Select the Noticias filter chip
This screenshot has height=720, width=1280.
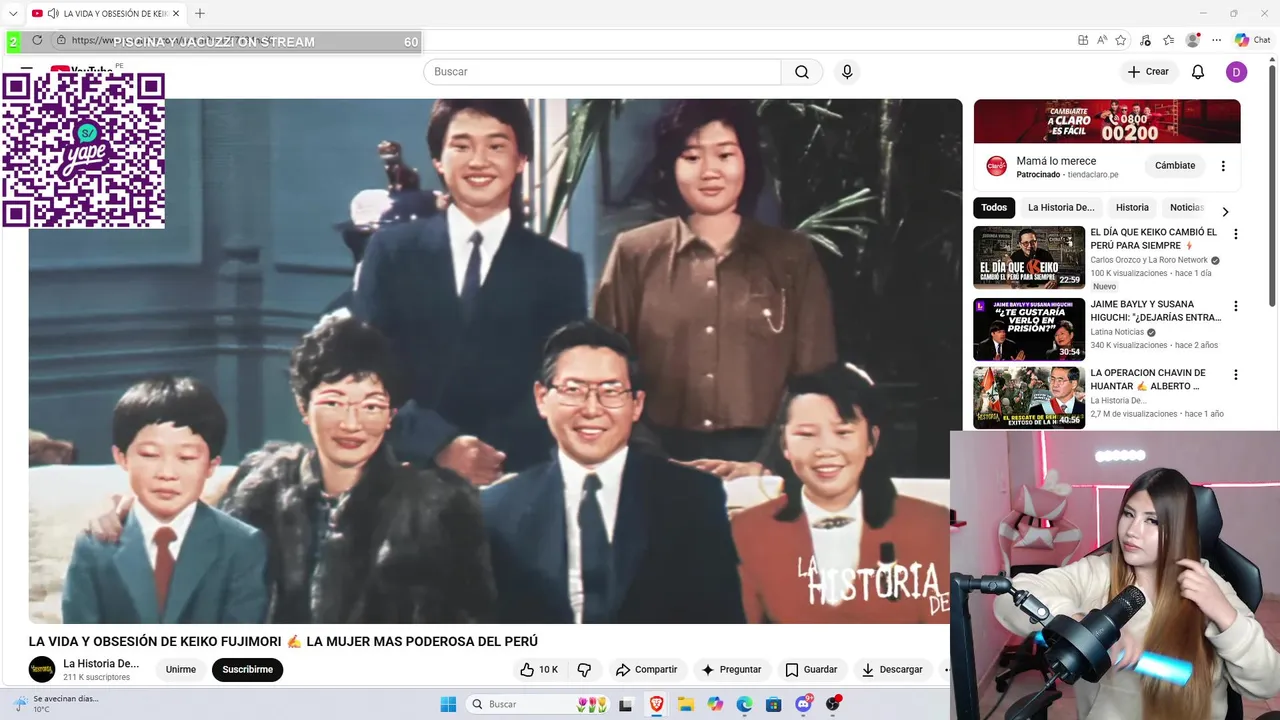pyautogui.click(x=1186, y=208)
